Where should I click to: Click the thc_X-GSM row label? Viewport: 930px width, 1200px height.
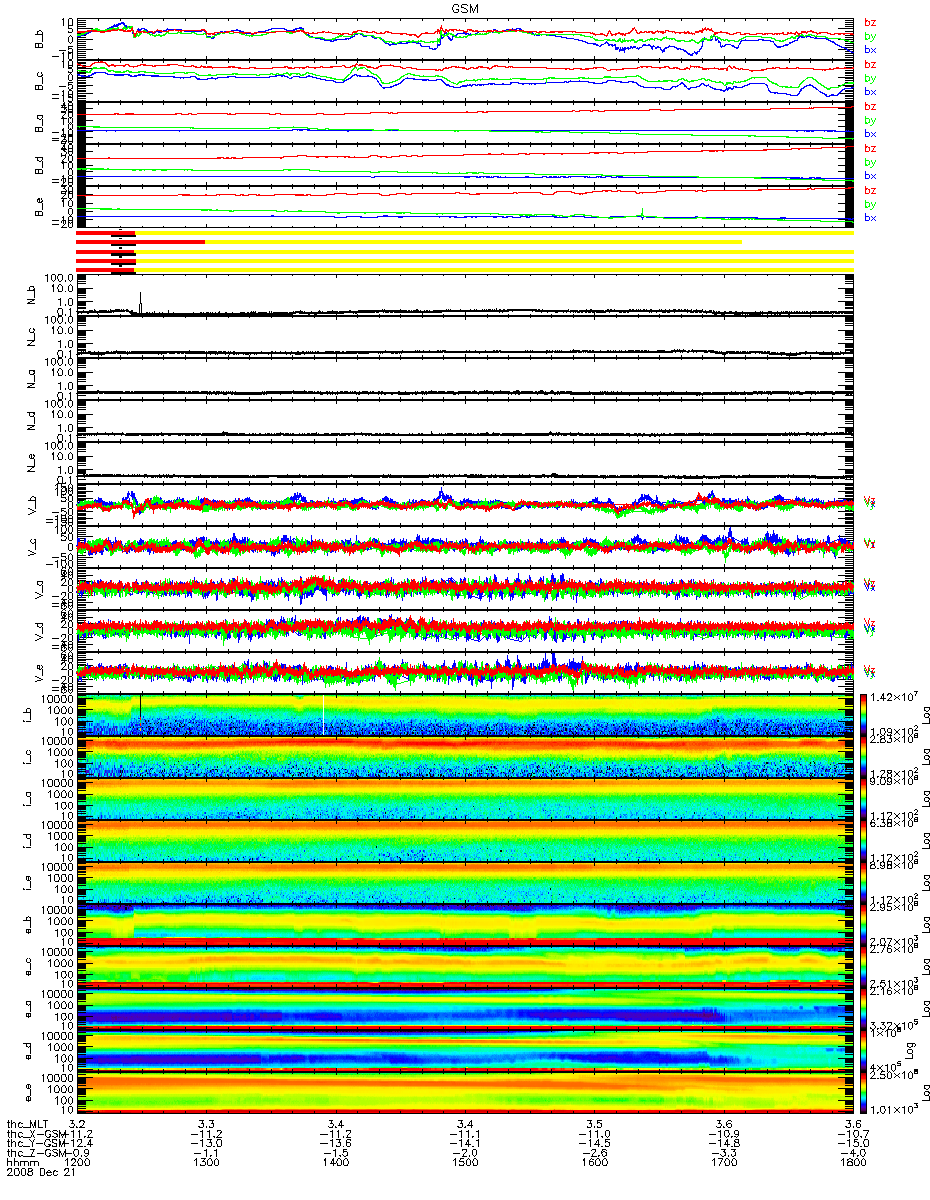pos(38,1133)
